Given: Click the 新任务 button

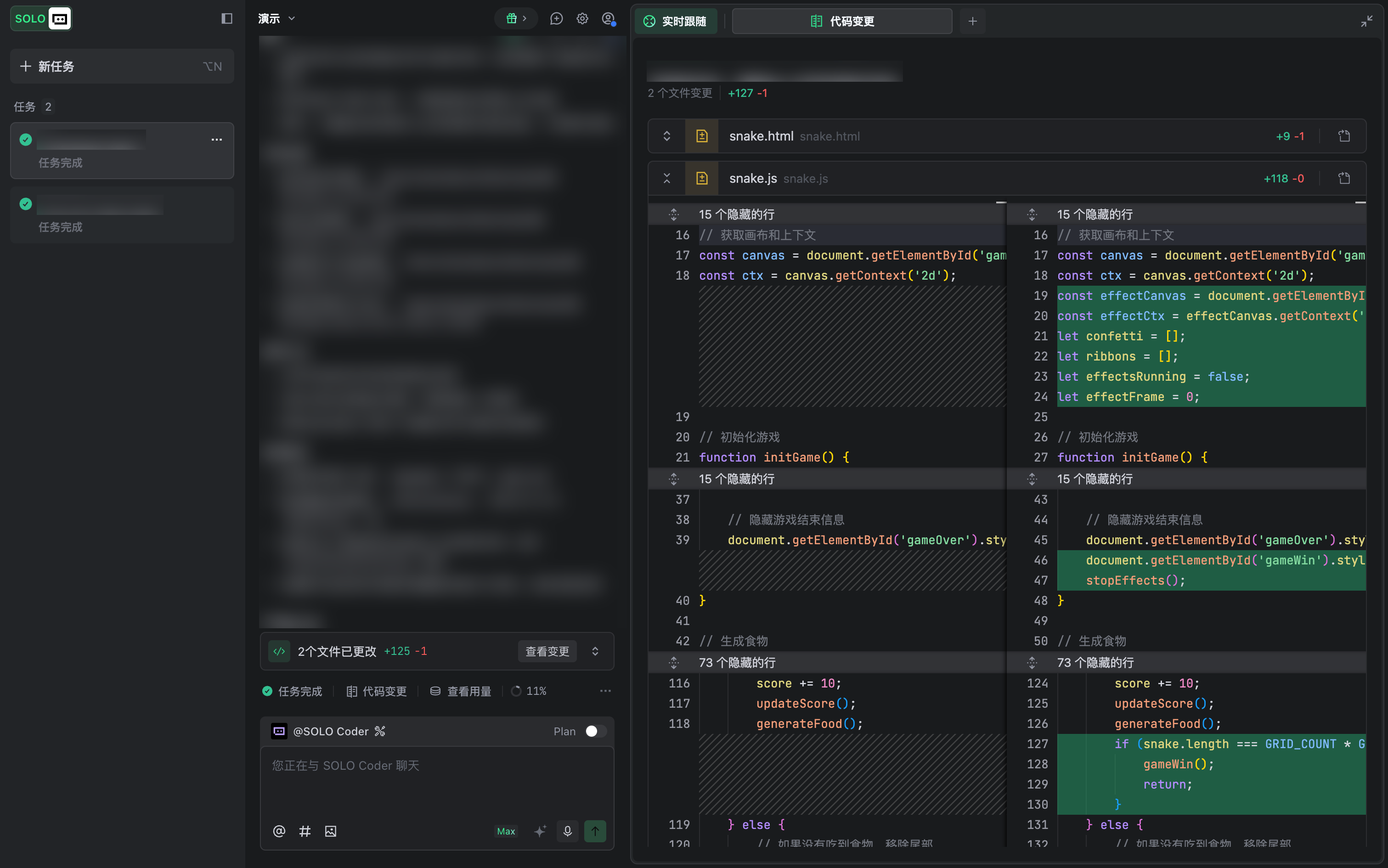Looking at the screenshot, I should pyautogui.click(x=122, y=67).
